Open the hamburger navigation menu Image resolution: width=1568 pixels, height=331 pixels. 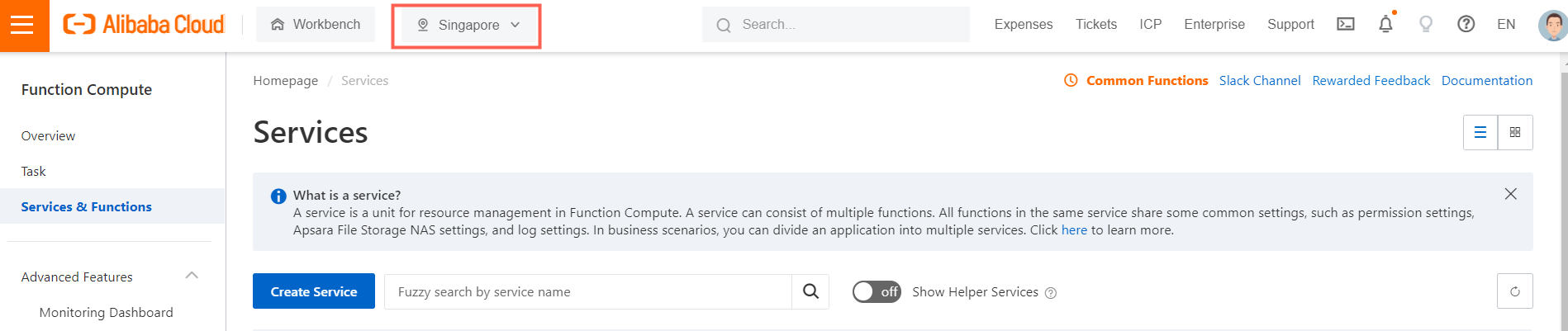click(23, 25)
